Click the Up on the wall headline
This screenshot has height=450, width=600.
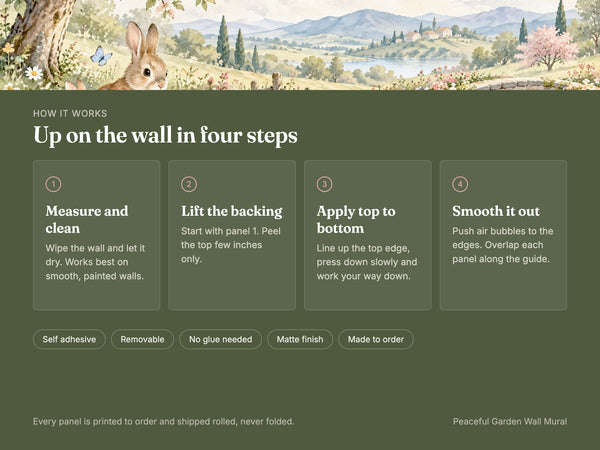(165, 135)
